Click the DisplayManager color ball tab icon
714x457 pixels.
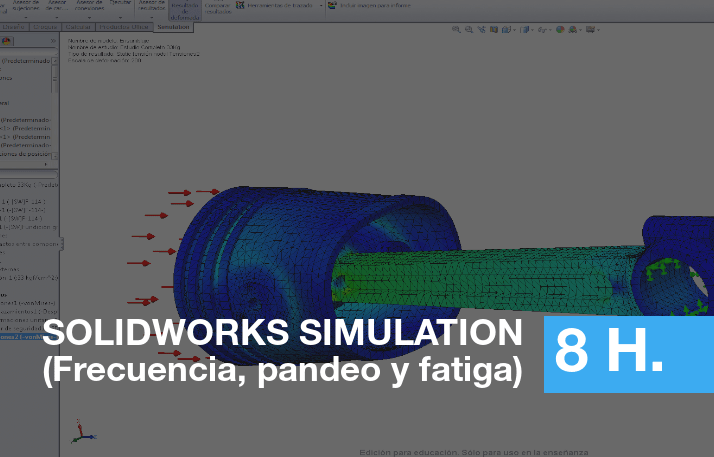6,41
